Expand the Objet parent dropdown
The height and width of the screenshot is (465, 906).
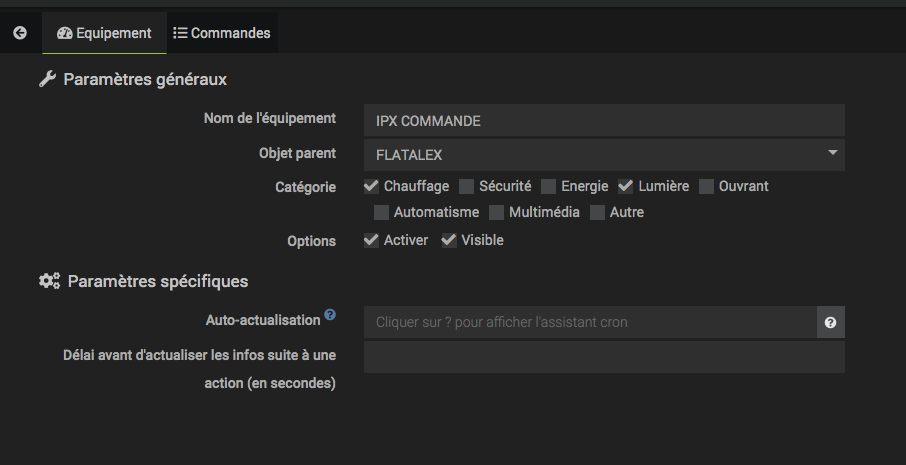604,155
